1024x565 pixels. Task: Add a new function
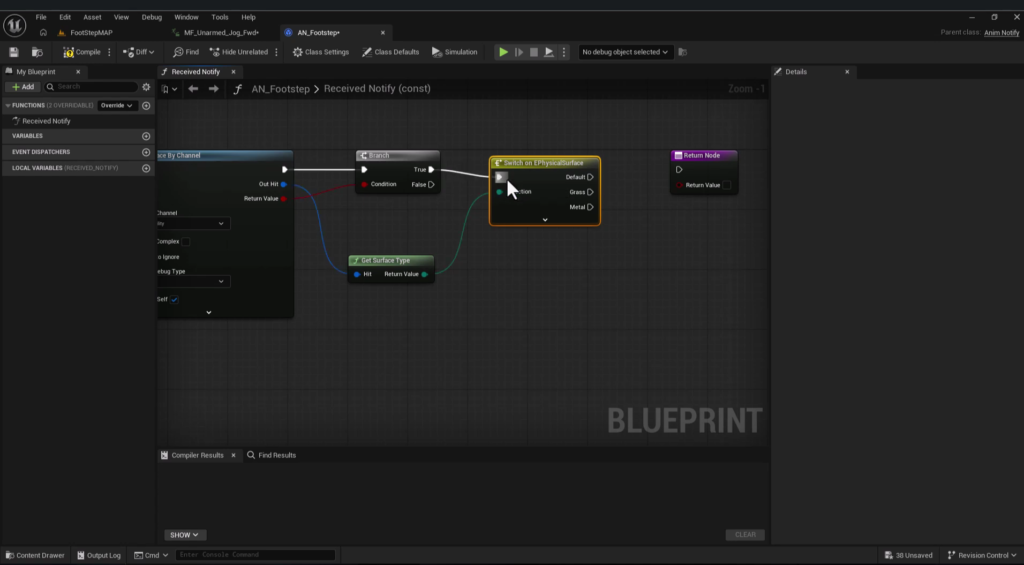pyautogui.click(x=146, y=105)
